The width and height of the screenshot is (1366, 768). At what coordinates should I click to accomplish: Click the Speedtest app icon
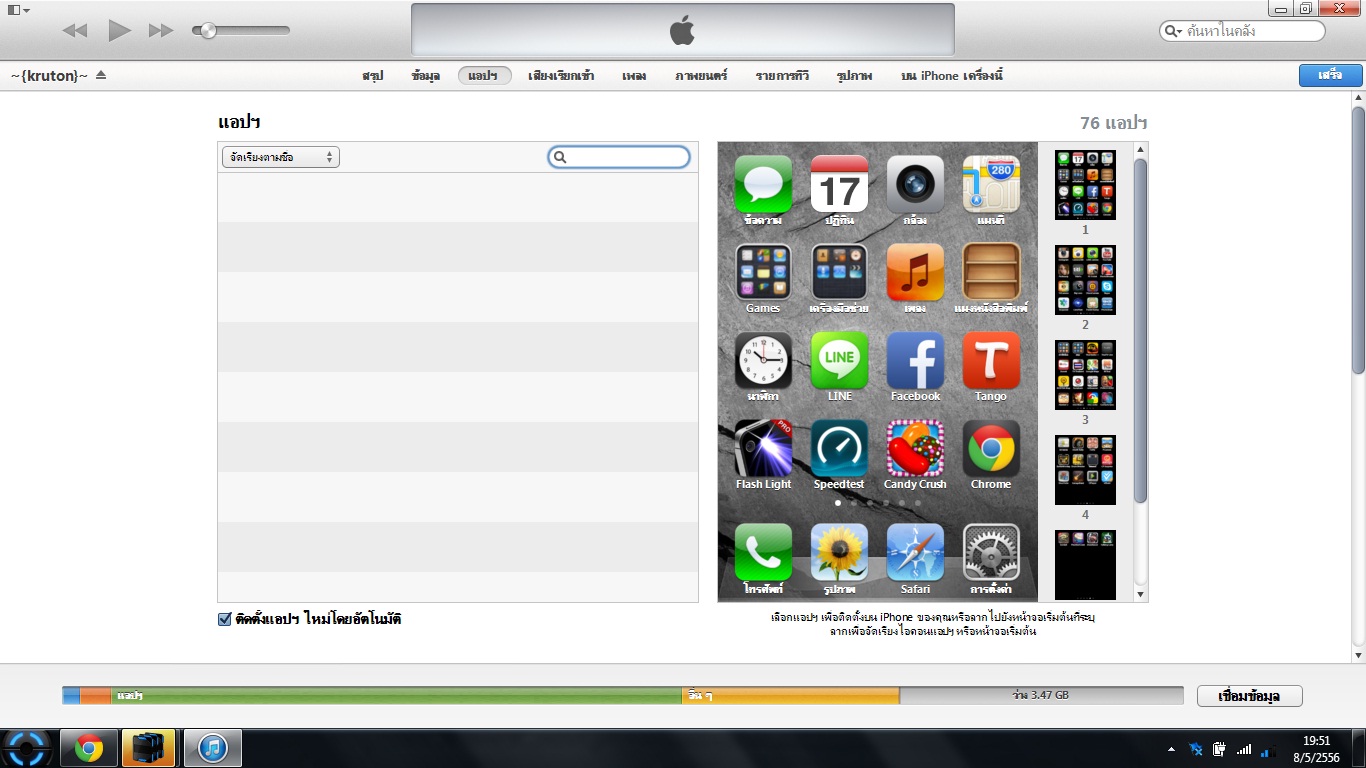[x=839, y=448]
